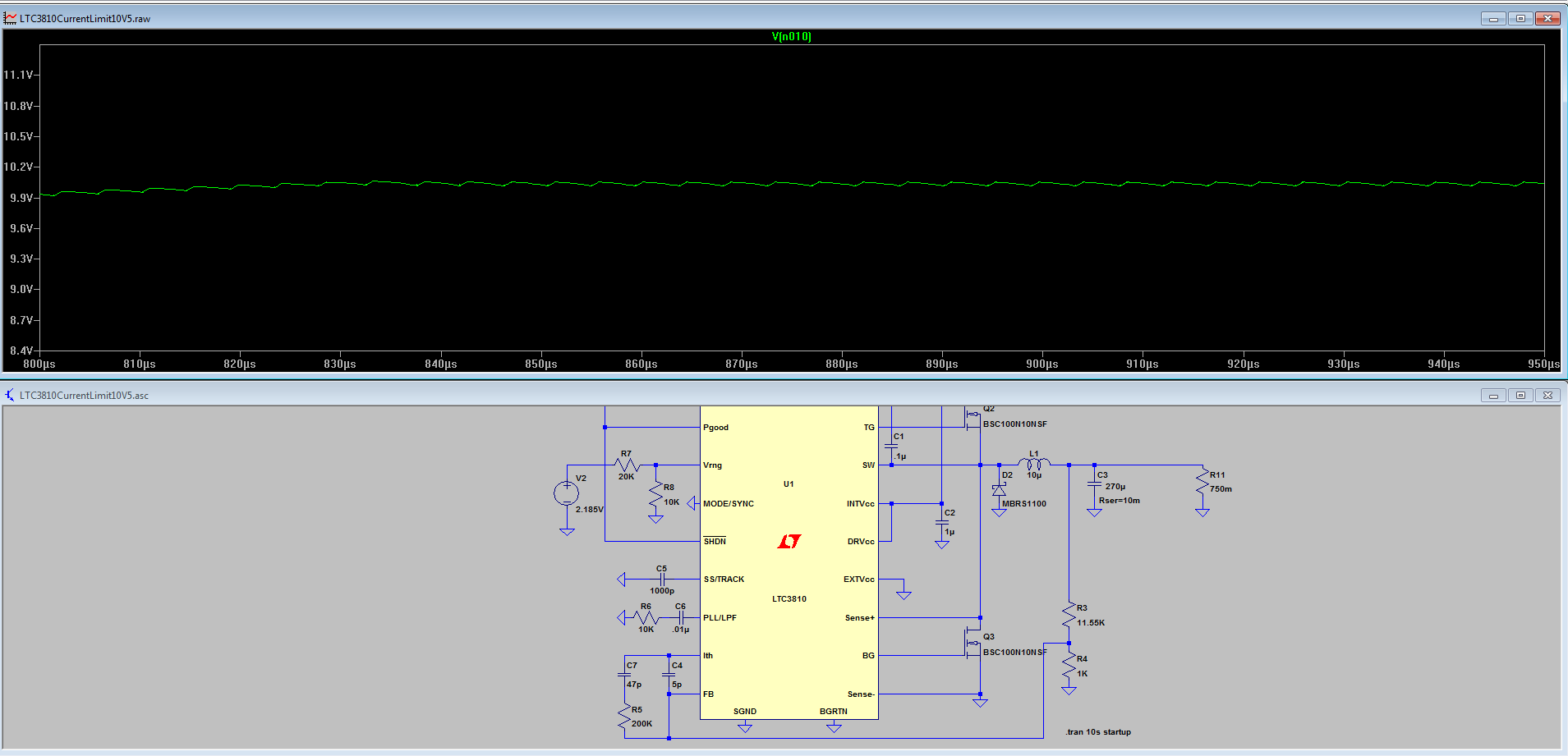
Task: Click the SS/TRACK pin label
Action: click(x=724, y=580)
